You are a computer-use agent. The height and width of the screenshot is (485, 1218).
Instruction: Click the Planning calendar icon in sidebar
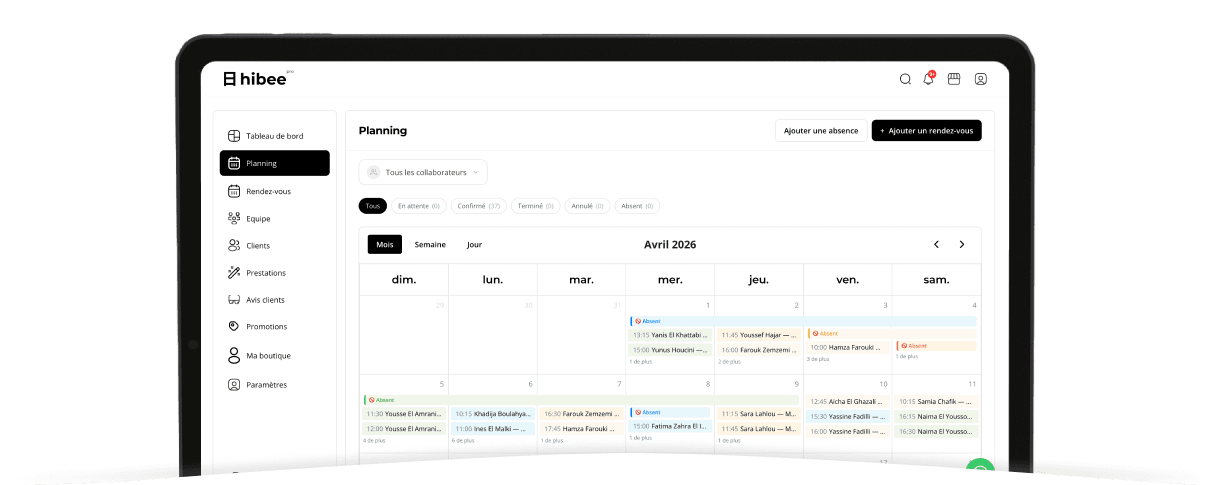tap(234, 163)
